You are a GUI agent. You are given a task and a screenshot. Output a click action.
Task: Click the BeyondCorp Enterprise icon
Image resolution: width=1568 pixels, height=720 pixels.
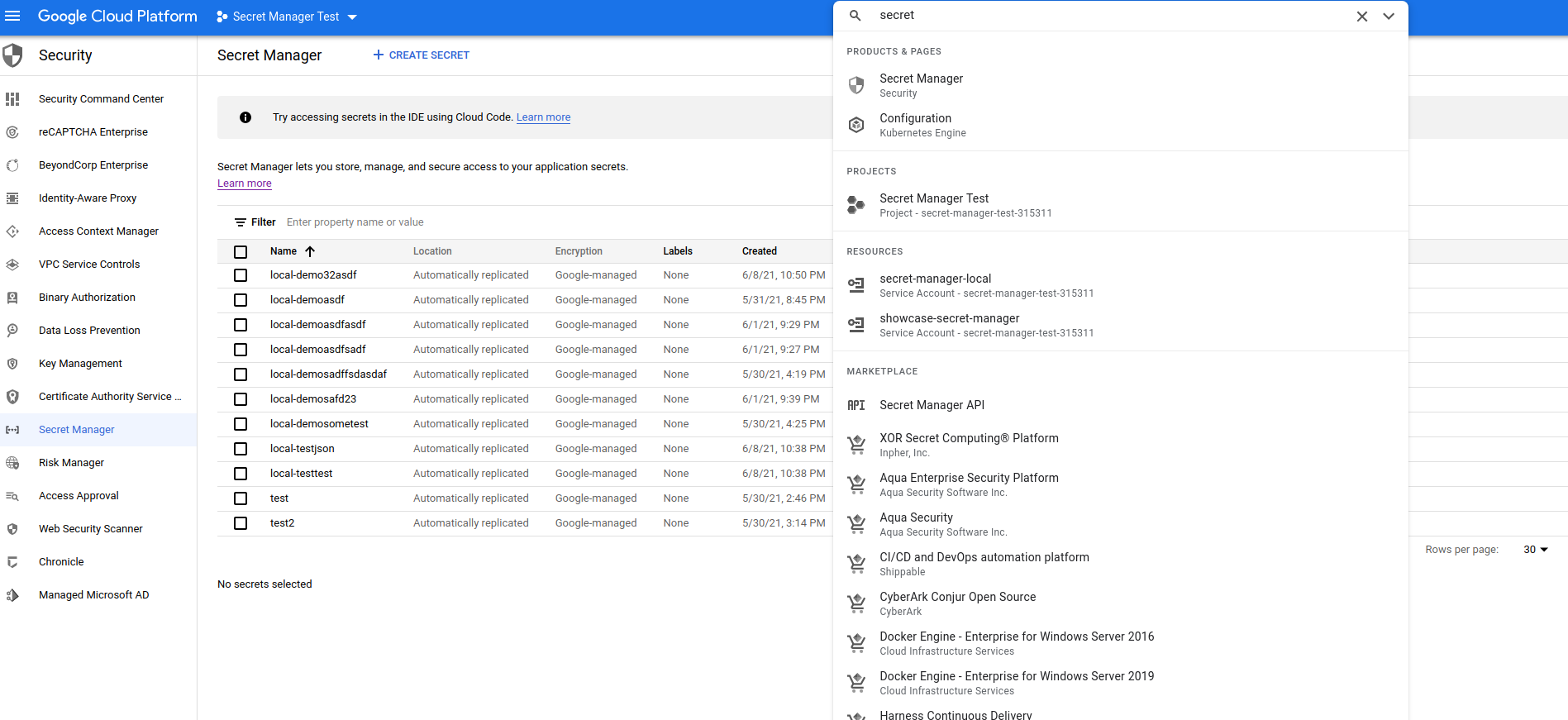coord(12,165)
